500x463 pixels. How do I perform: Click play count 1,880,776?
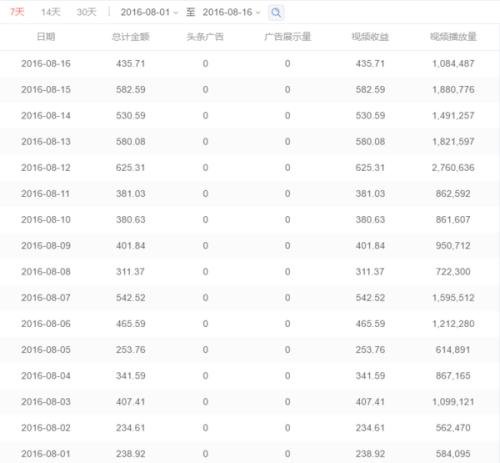[x=453, y=90]
